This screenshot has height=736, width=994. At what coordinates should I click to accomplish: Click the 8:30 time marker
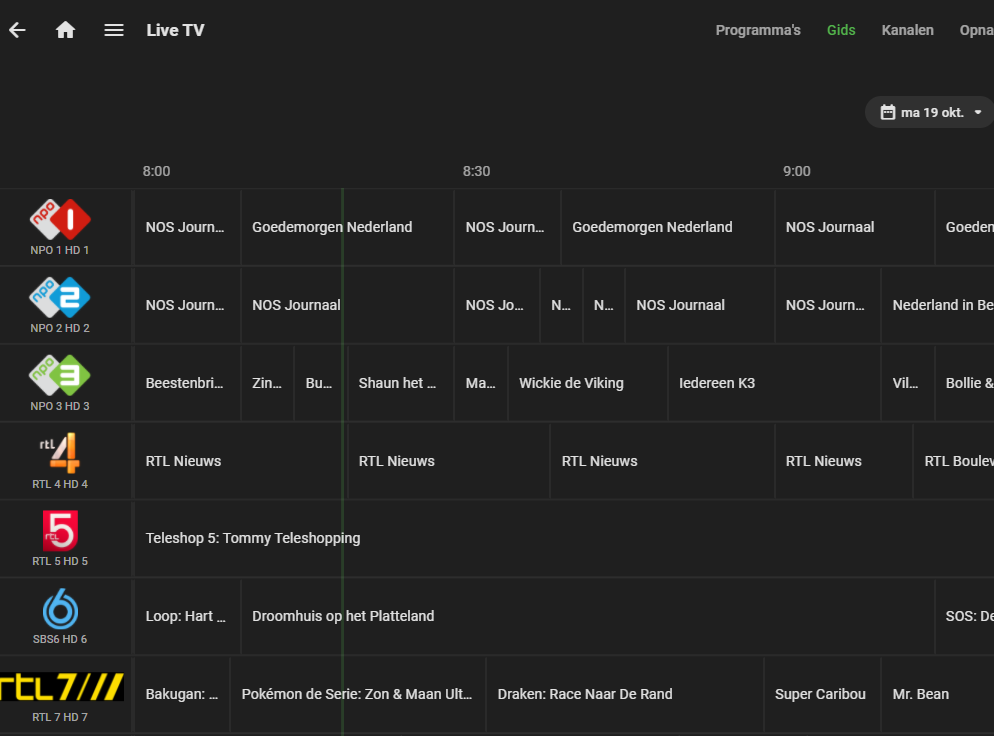point(476,171)
